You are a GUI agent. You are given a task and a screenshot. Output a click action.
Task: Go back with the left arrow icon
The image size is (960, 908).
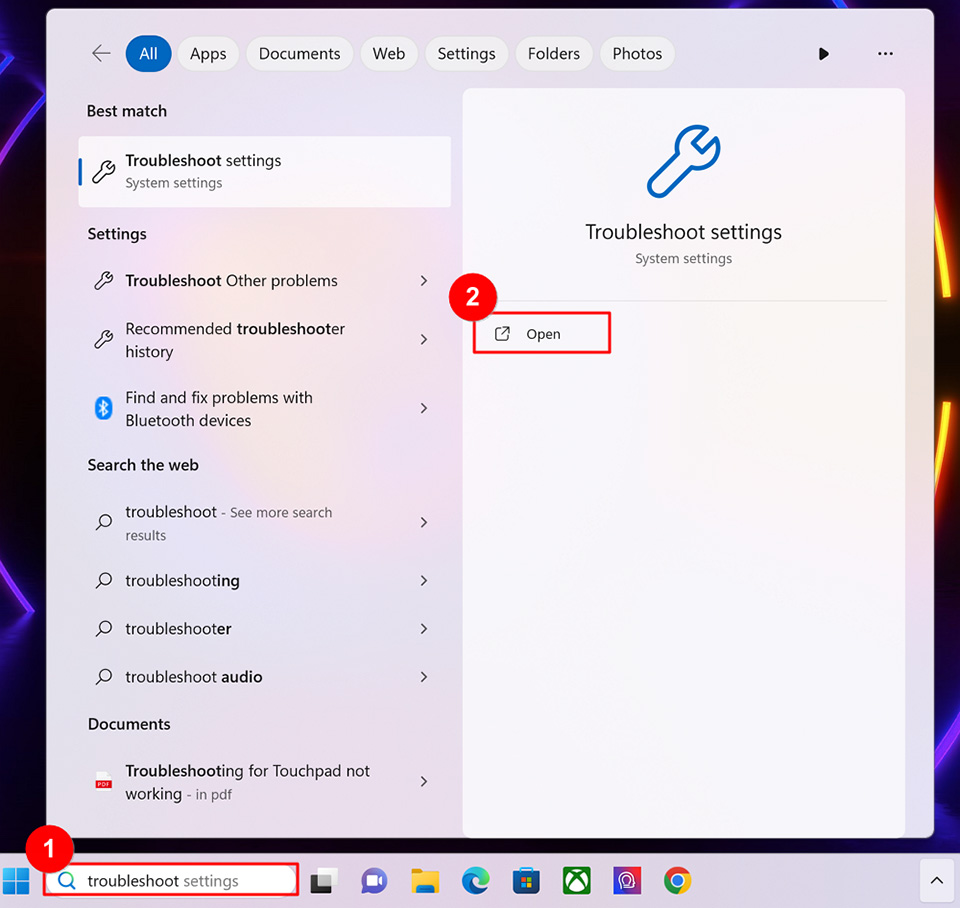tap(101, 53)
